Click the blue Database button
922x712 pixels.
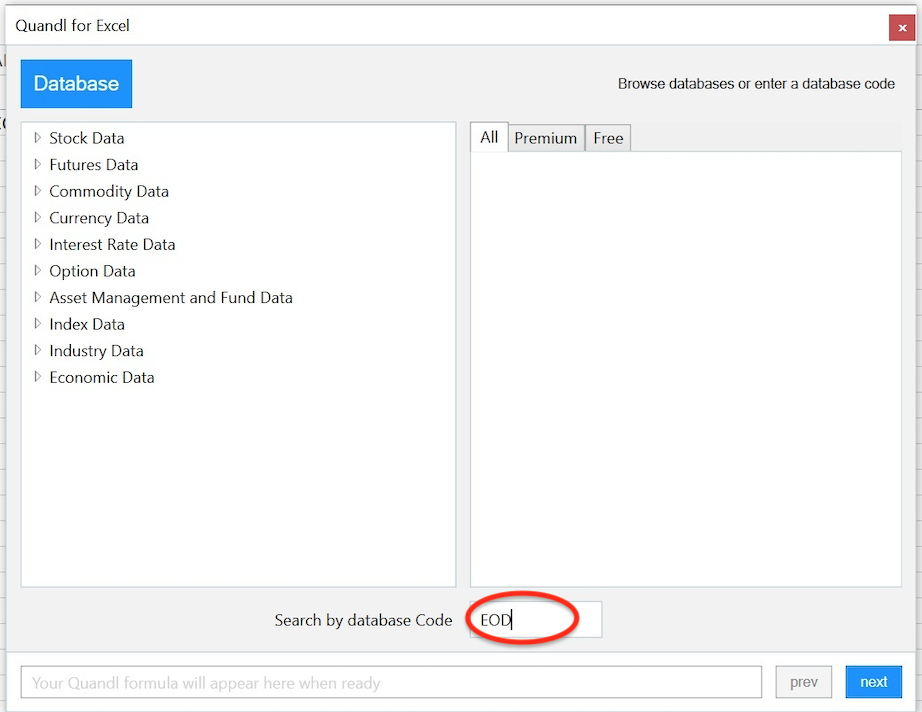pos(76,83)
